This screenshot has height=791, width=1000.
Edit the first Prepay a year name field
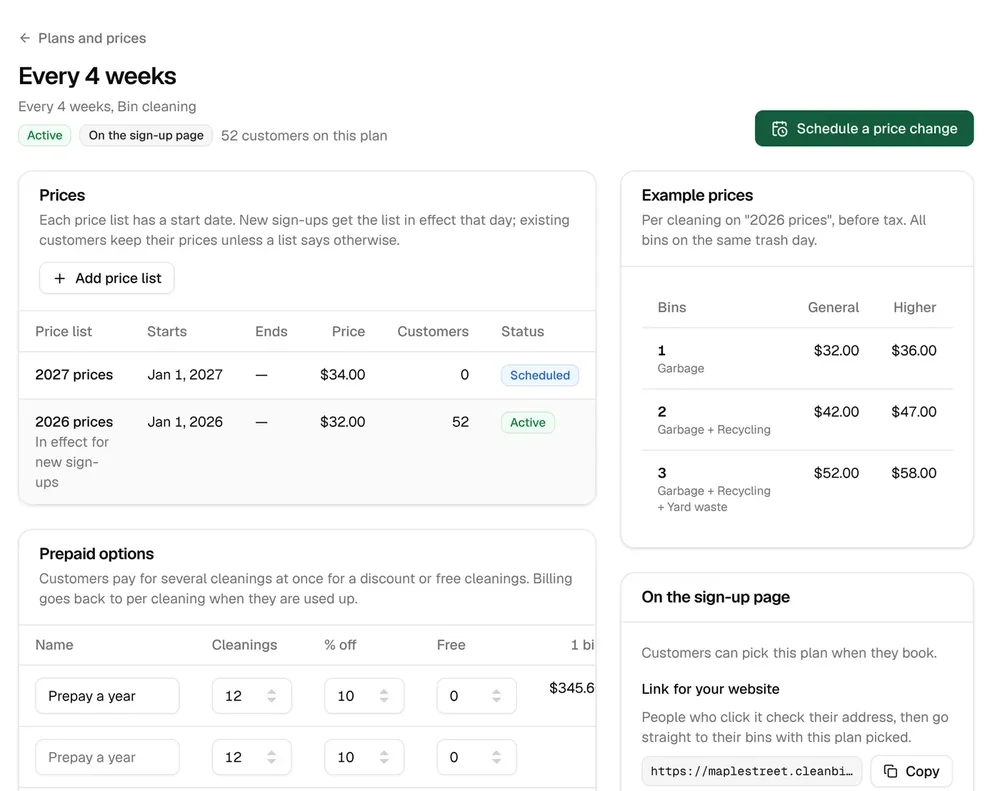point(107,696)
